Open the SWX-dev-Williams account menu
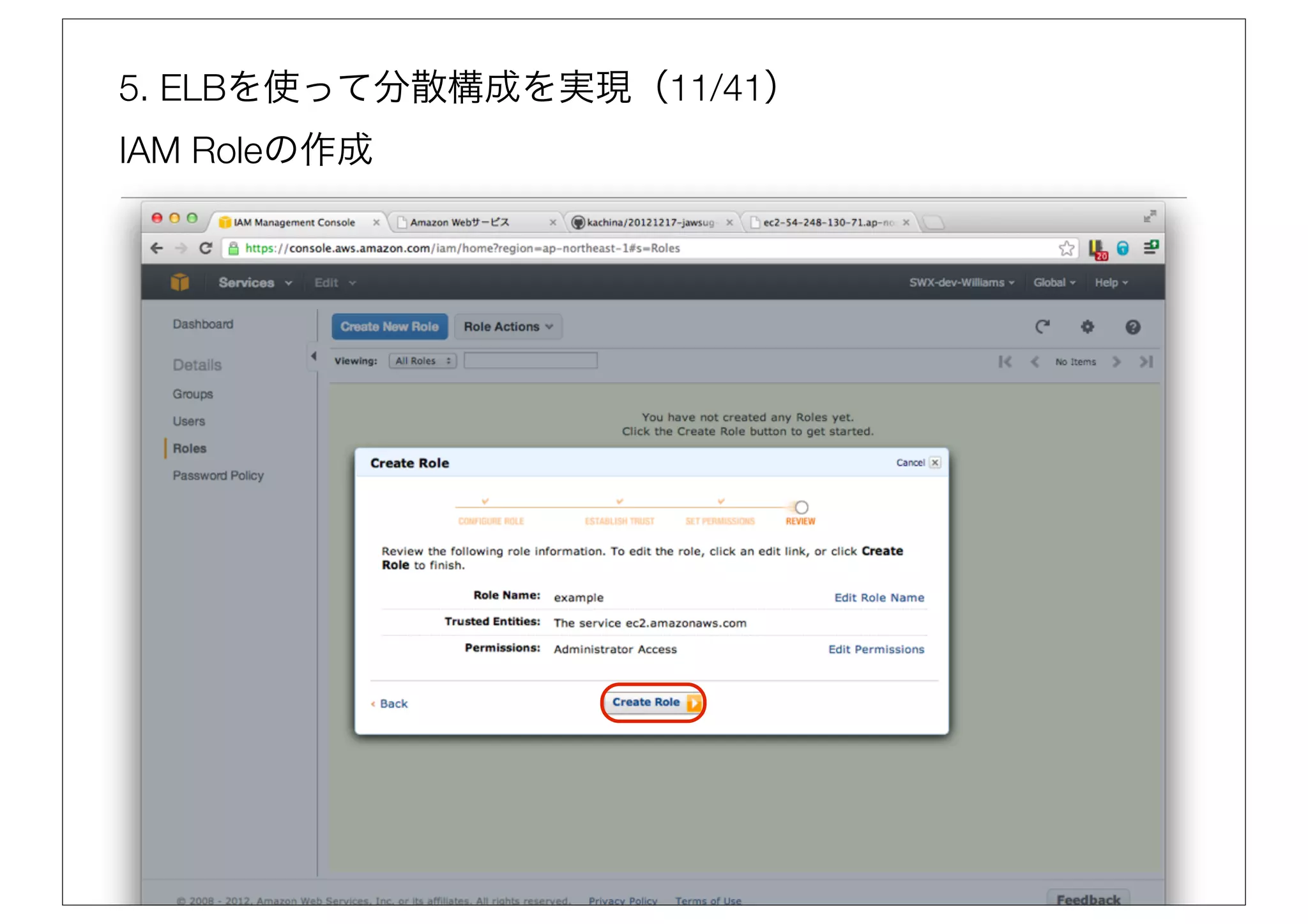Screen dimensions: 1308x924 point(961,282)
